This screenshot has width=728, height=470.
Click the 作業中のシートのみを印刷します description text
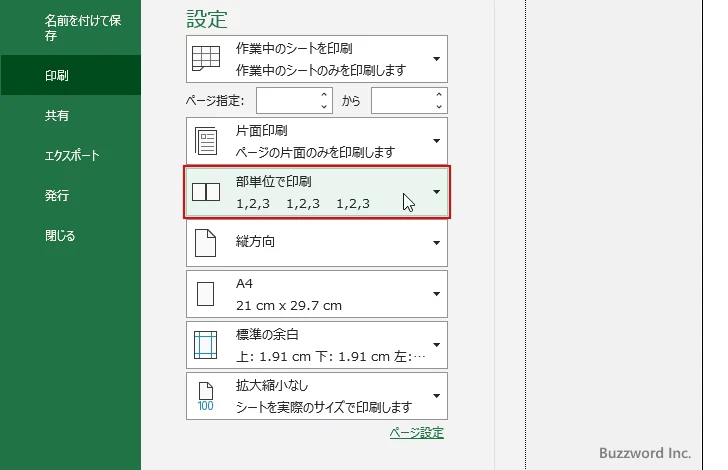pyautogui.click(x=321, y=70)
